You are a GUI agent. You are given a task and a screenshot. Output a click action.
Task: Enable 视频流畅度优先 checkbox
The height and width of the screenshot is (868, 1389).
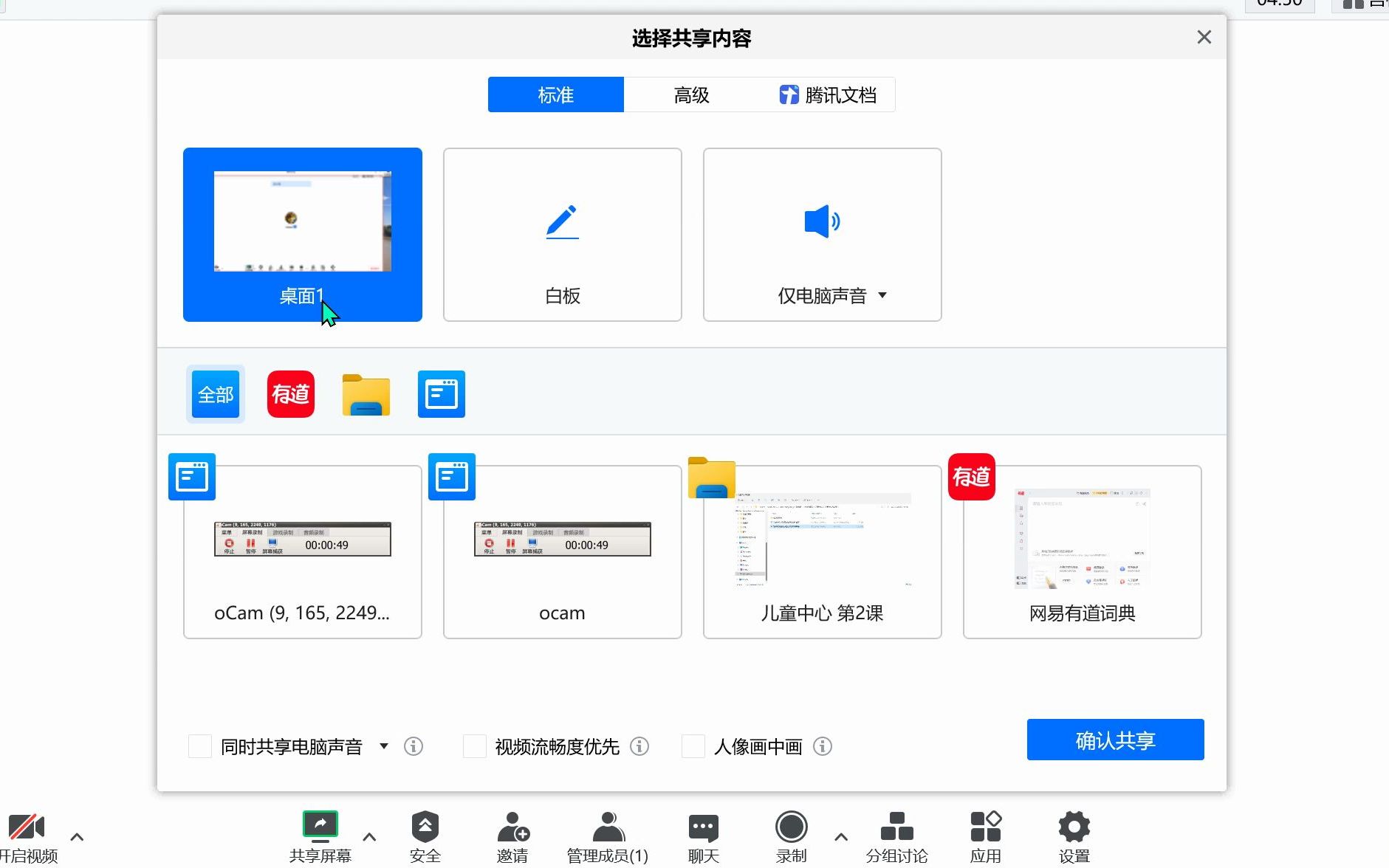(x=475, y=746)
